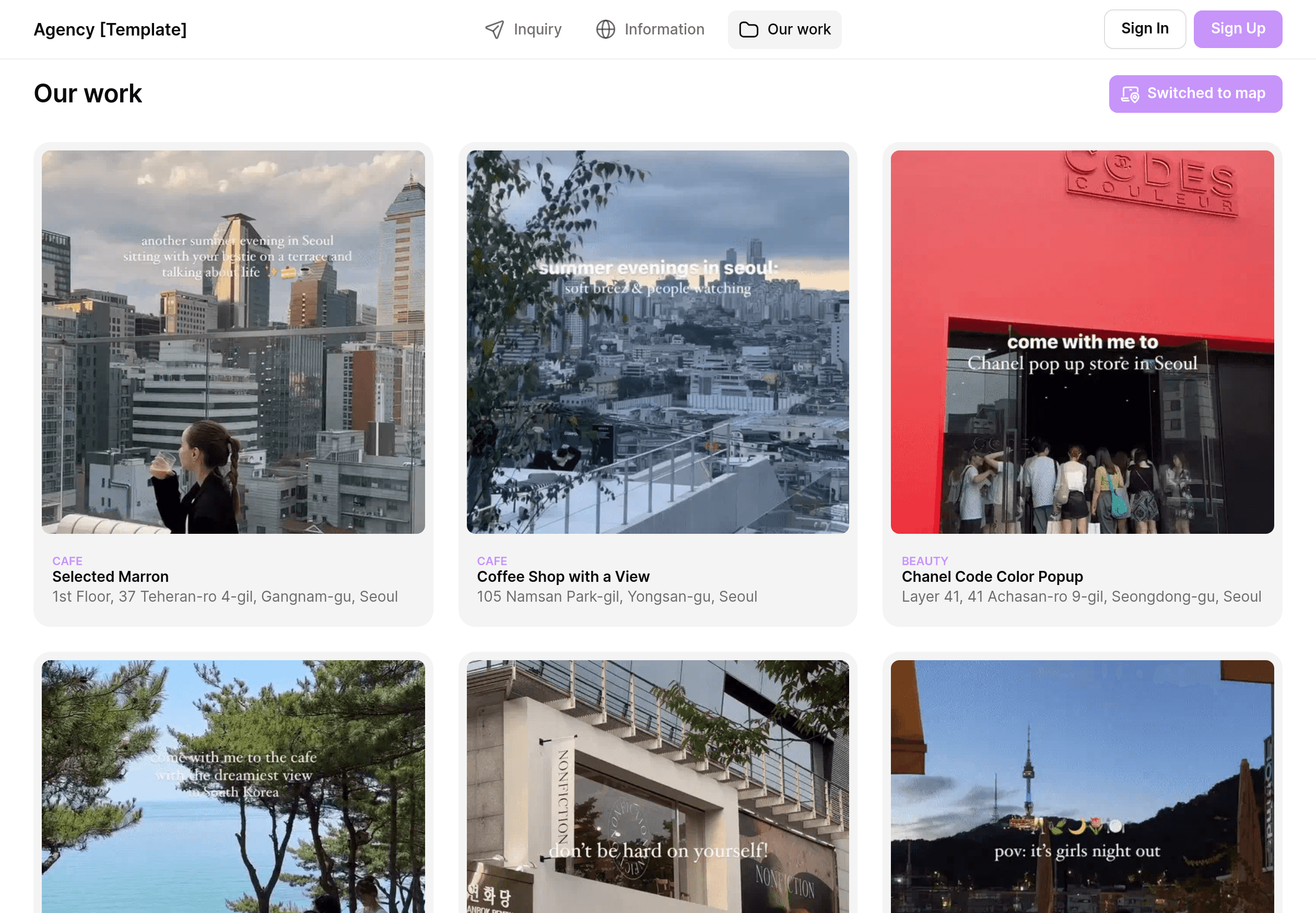Click the Our work page heading
1316x913 pixels.
(88, 94)
